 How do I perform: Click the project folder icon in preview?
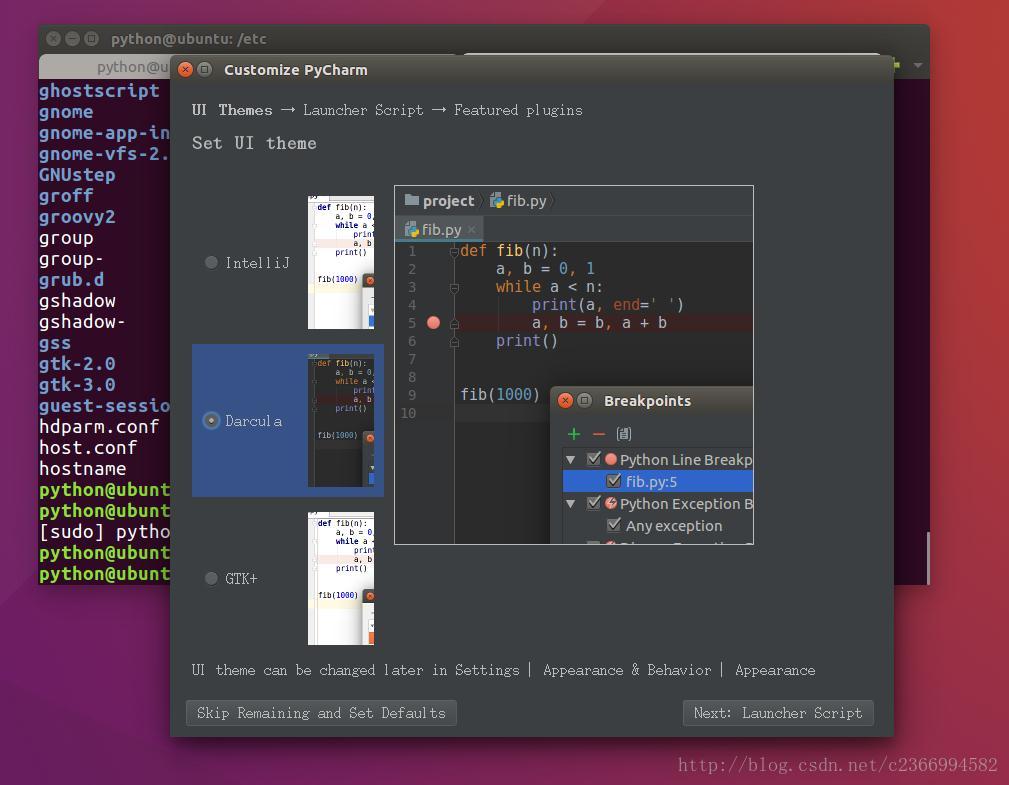coord(412,200)
